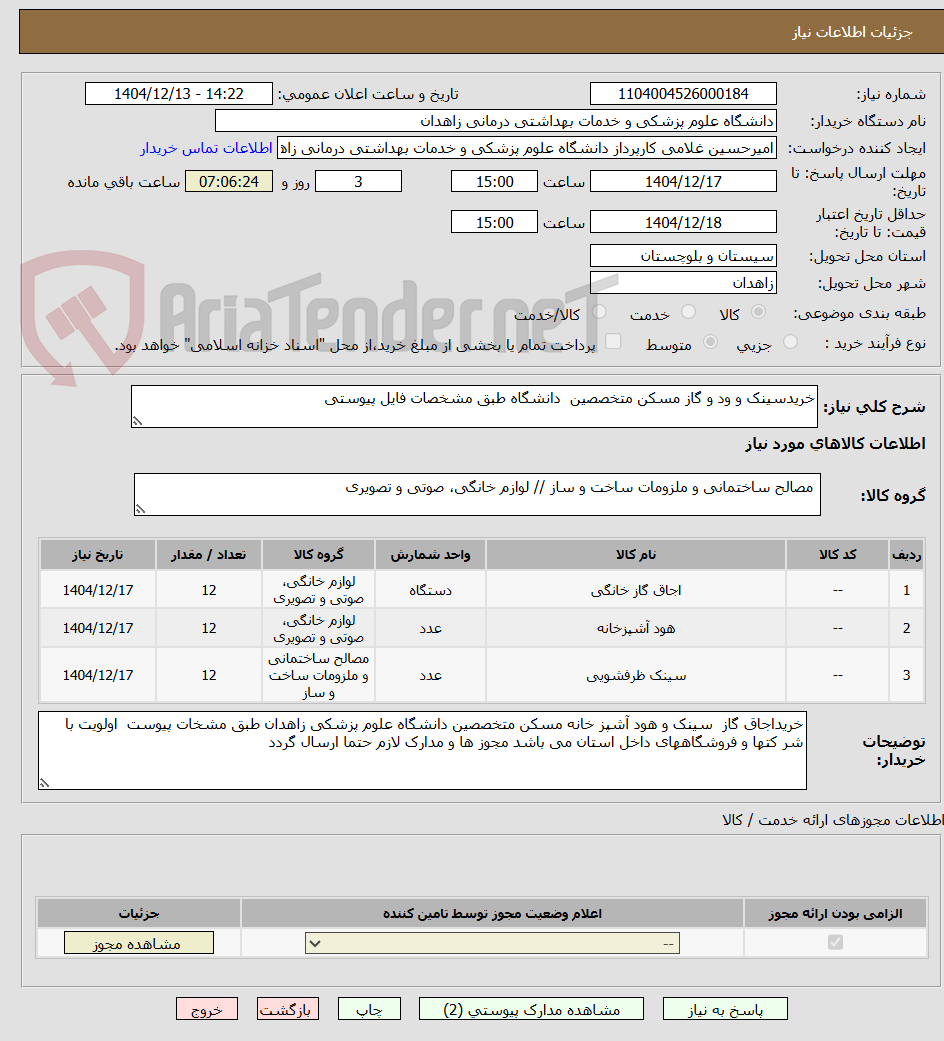Click the date 1404/12/17 in the 'اجاق گاز خانگی' row
This screenshot has width=944, height=1041.
tap(98, 590)
